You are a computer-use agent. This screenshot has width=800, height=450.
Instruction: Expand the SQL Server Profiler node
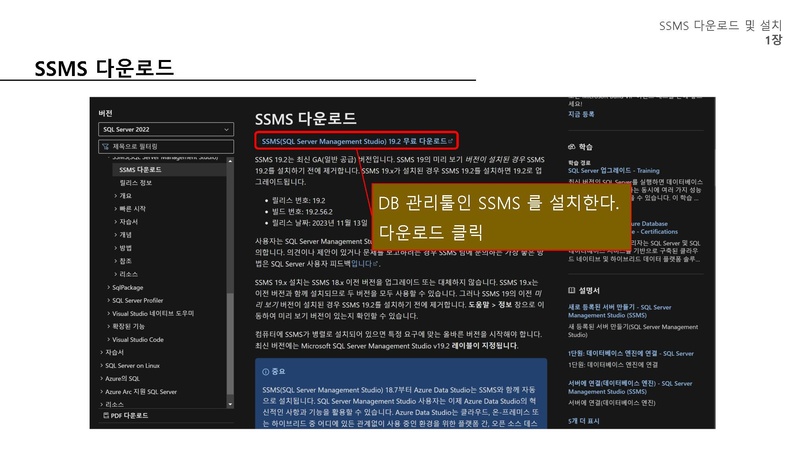(109, 300)
